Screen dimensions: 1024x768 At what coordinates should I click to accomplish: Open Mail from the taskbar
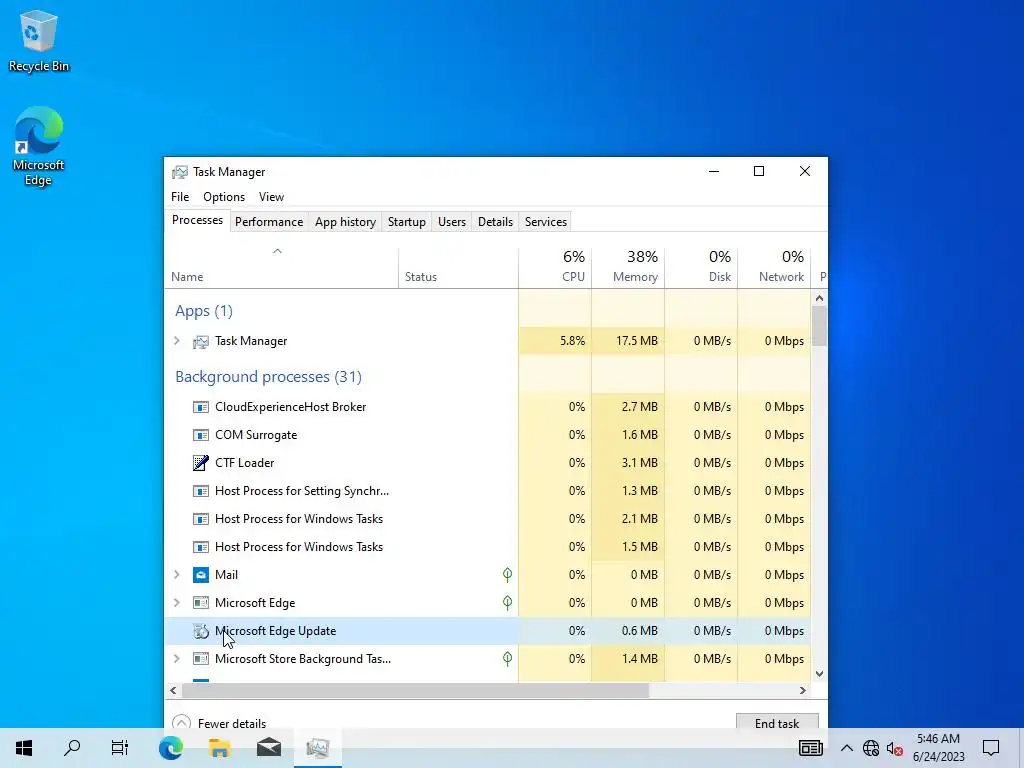click(268, 748)
